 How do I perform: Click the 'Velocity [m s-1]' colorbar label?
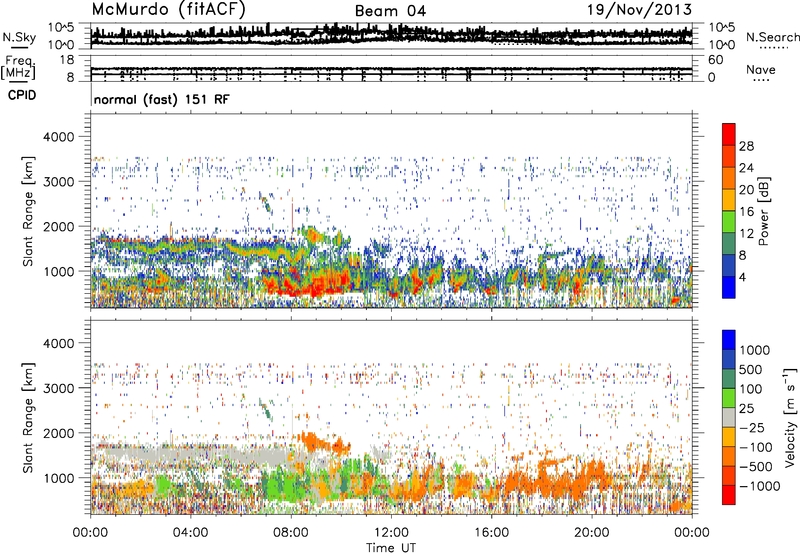click(790, 417)
